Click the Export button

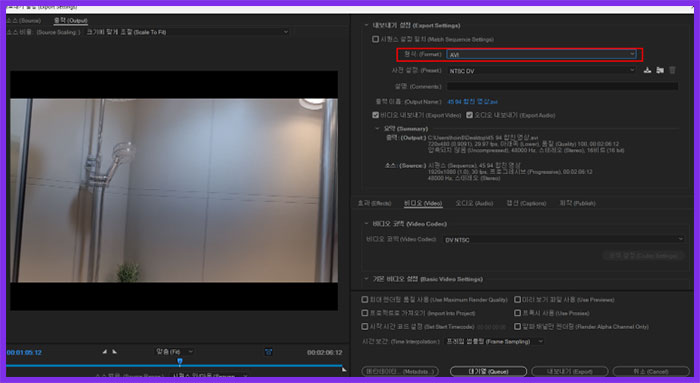tap(570, 371)
